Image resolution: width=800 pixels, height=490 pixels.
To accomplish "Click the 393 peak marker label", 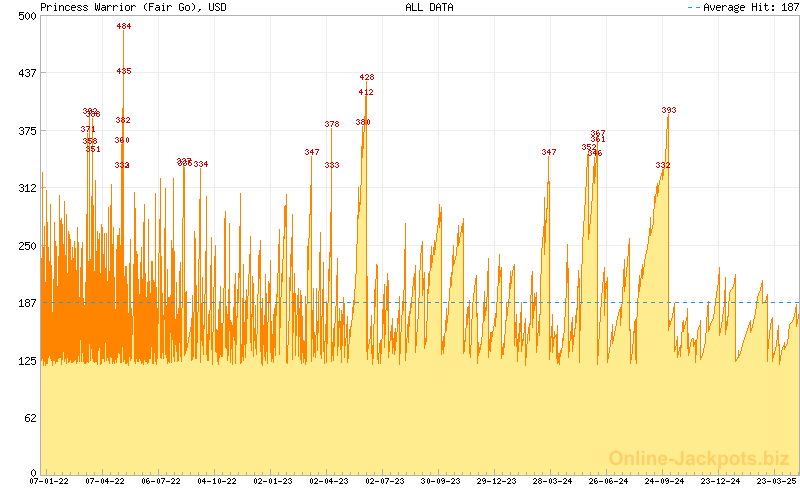I will coord(669,110).
